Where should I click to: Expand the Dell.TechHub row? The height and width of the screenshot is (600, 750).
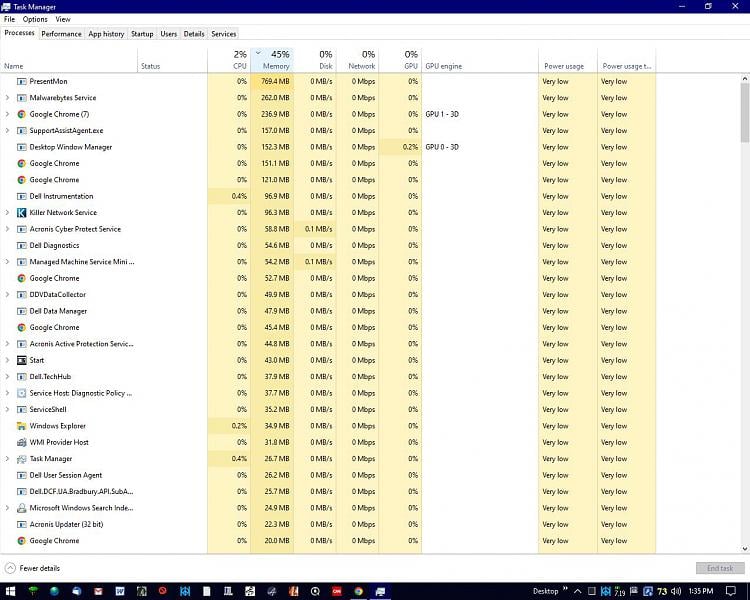pyautogui.click(x=7, y=377)
